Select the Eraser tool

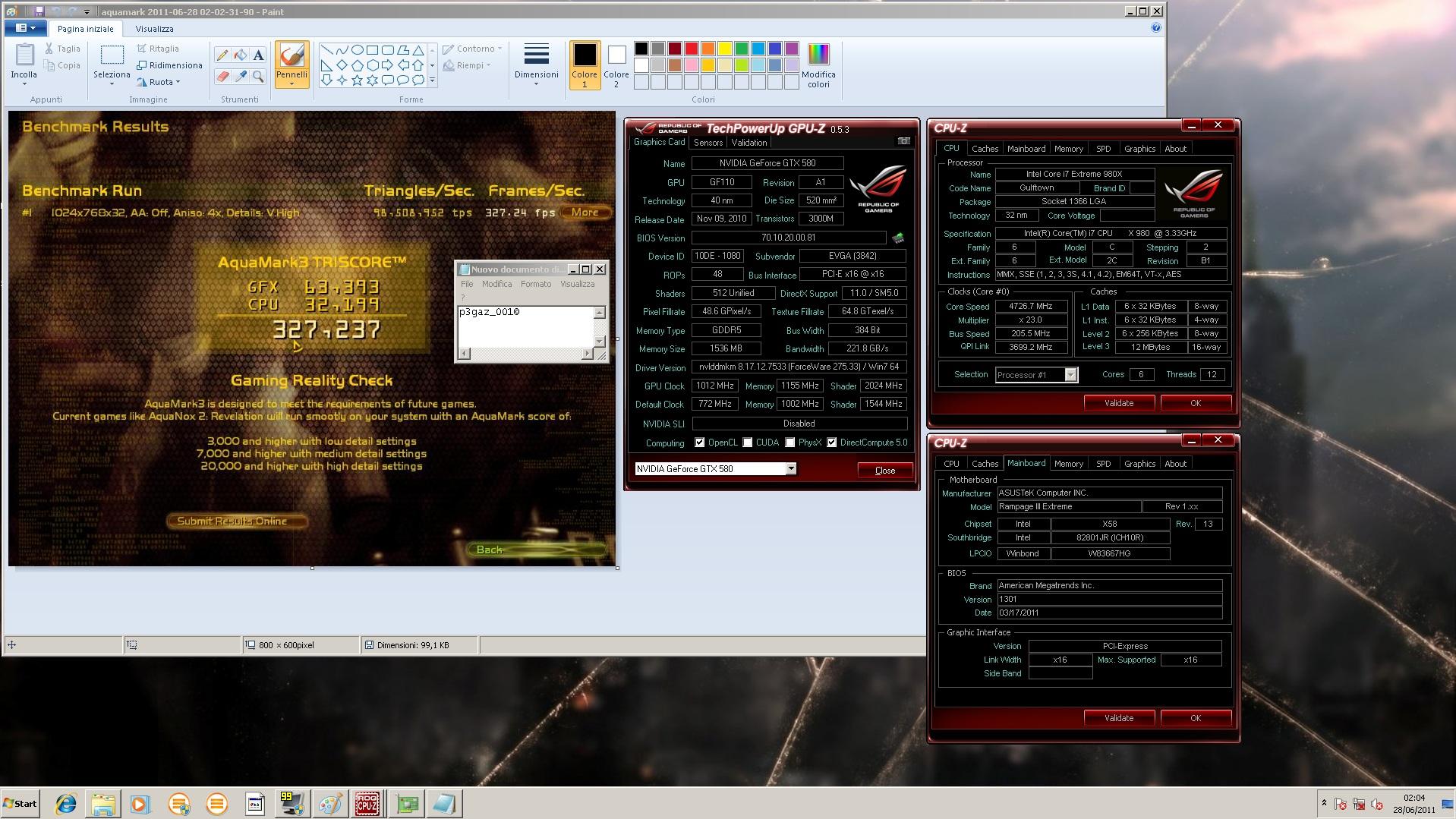coord(222,76)
